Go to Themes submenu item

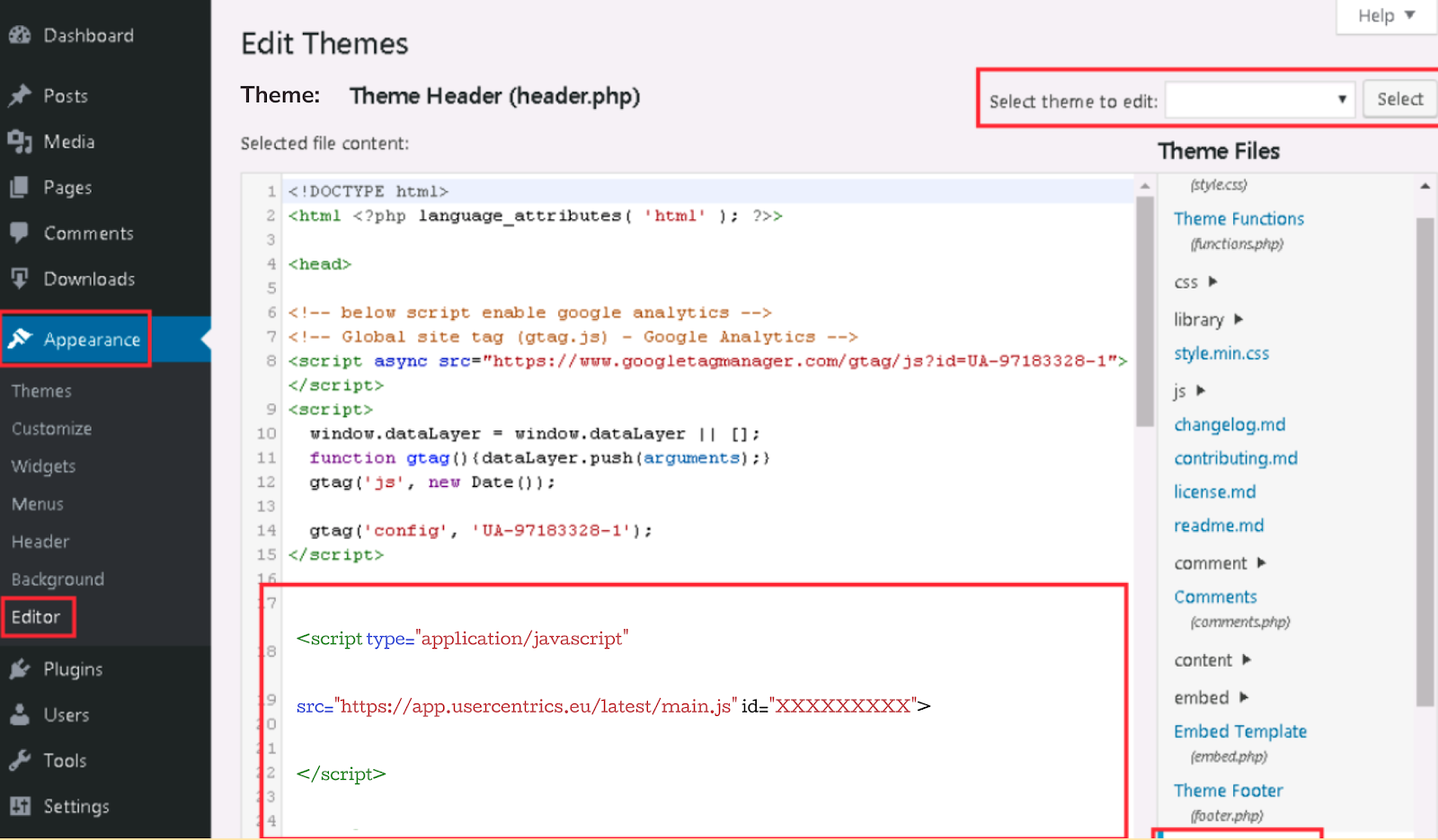[41, 391]
